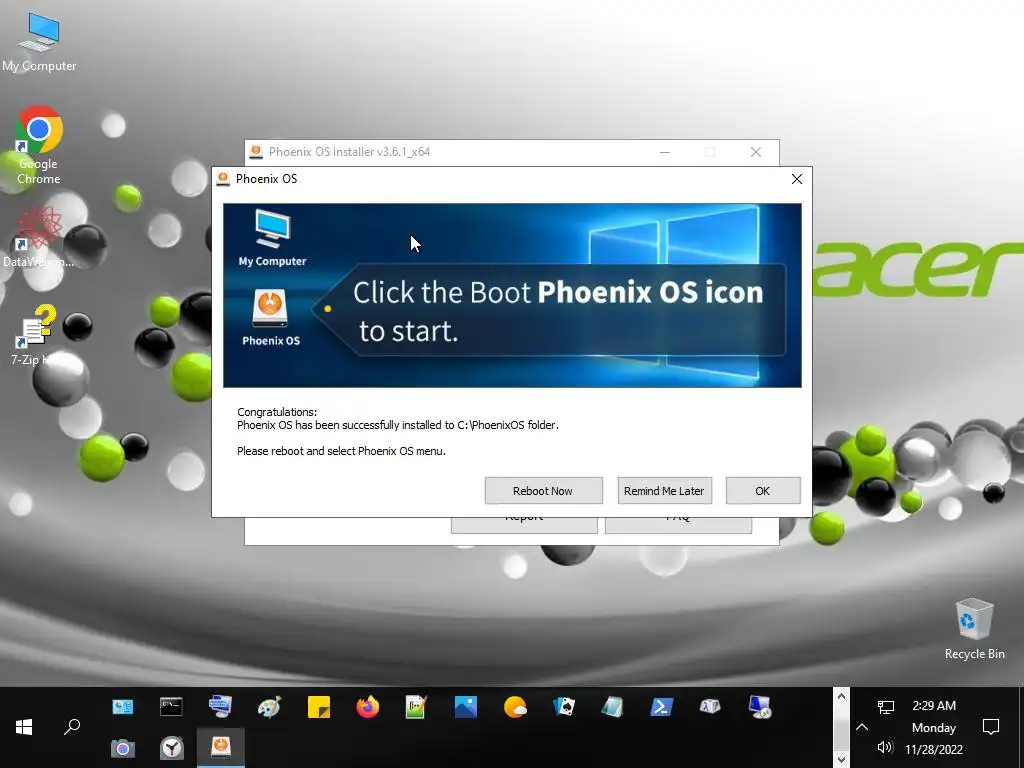Launch Google Chrome from desktop

point(39,145)
